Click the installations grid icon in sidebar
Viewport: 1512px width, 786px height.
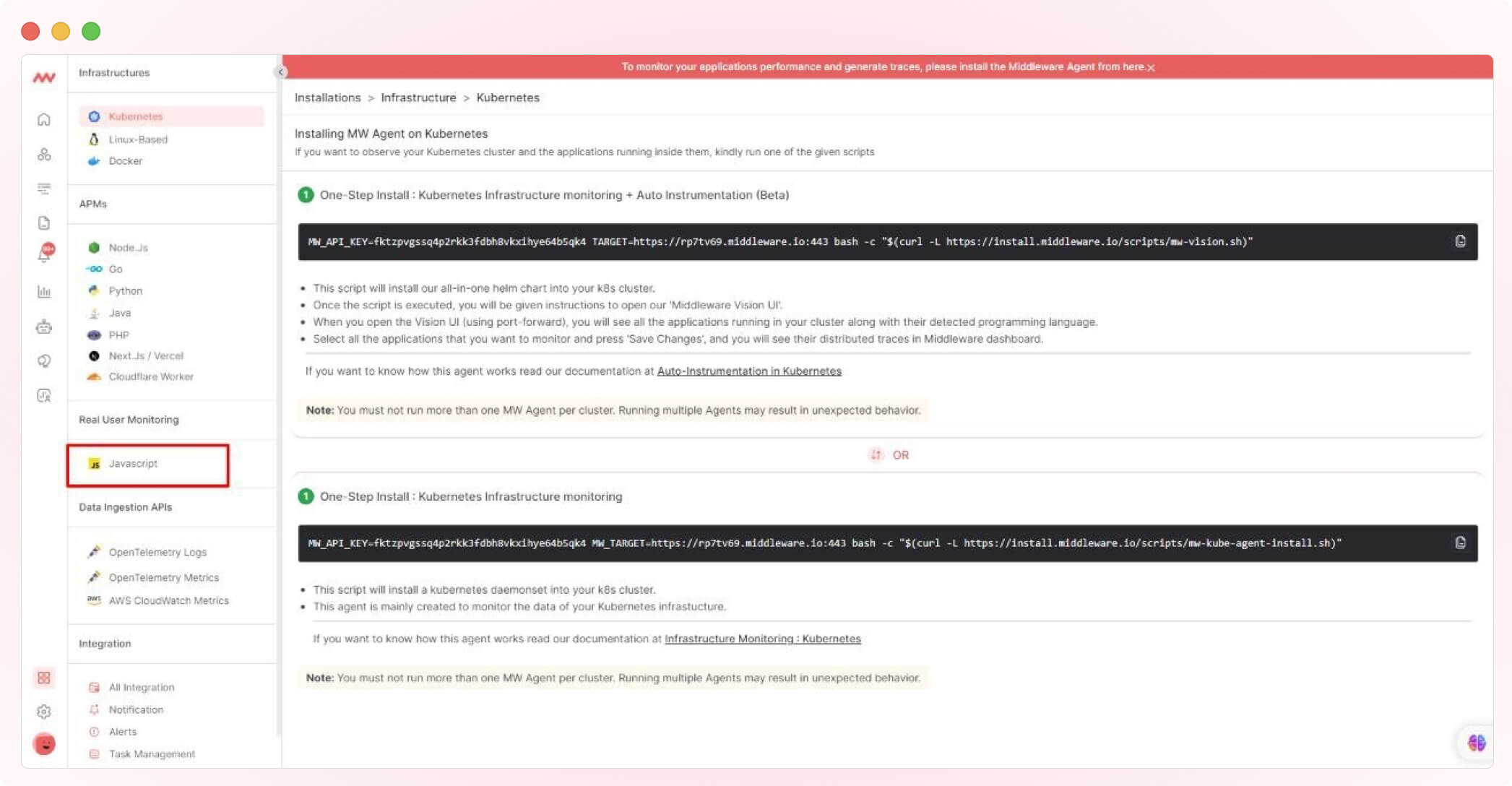[44, 678]
